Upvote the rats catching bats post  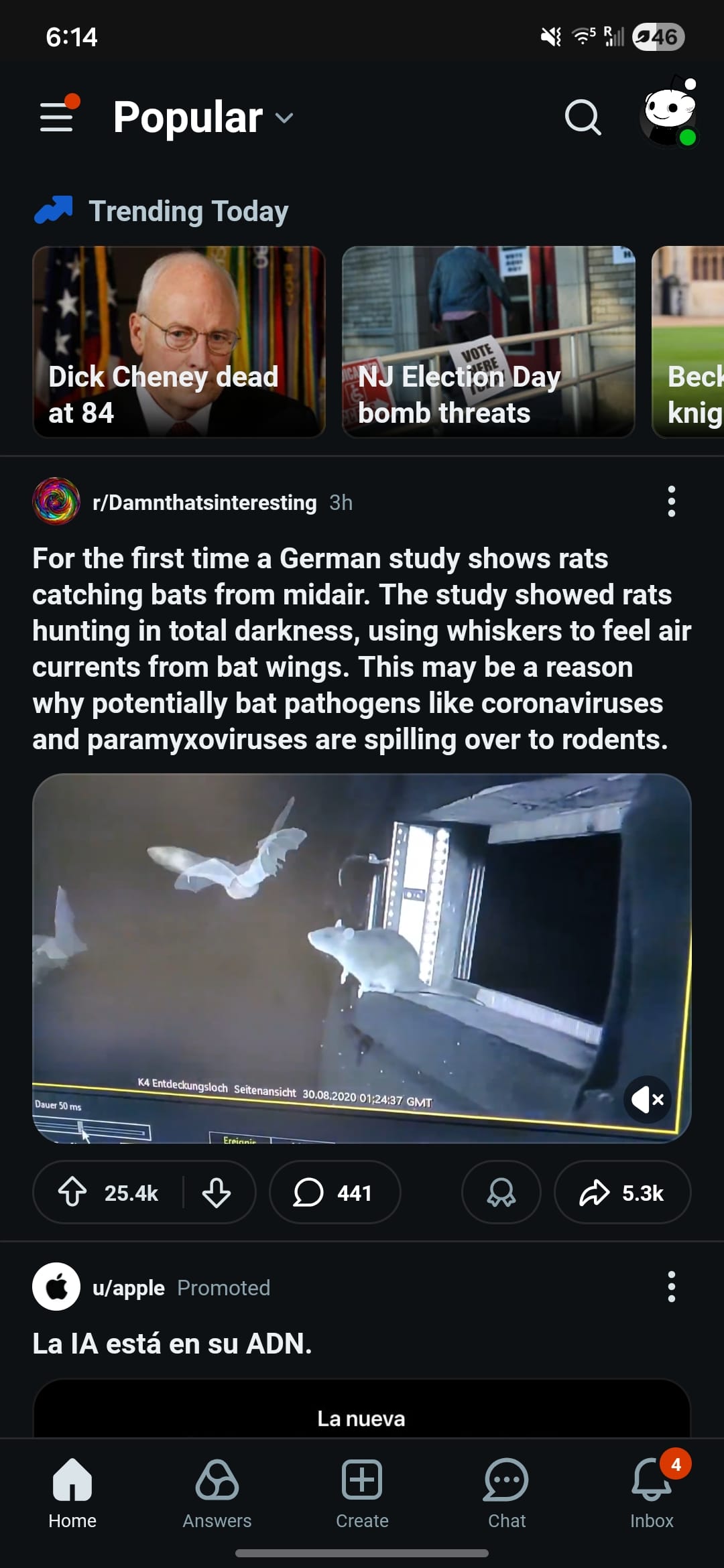point(72,1193)
